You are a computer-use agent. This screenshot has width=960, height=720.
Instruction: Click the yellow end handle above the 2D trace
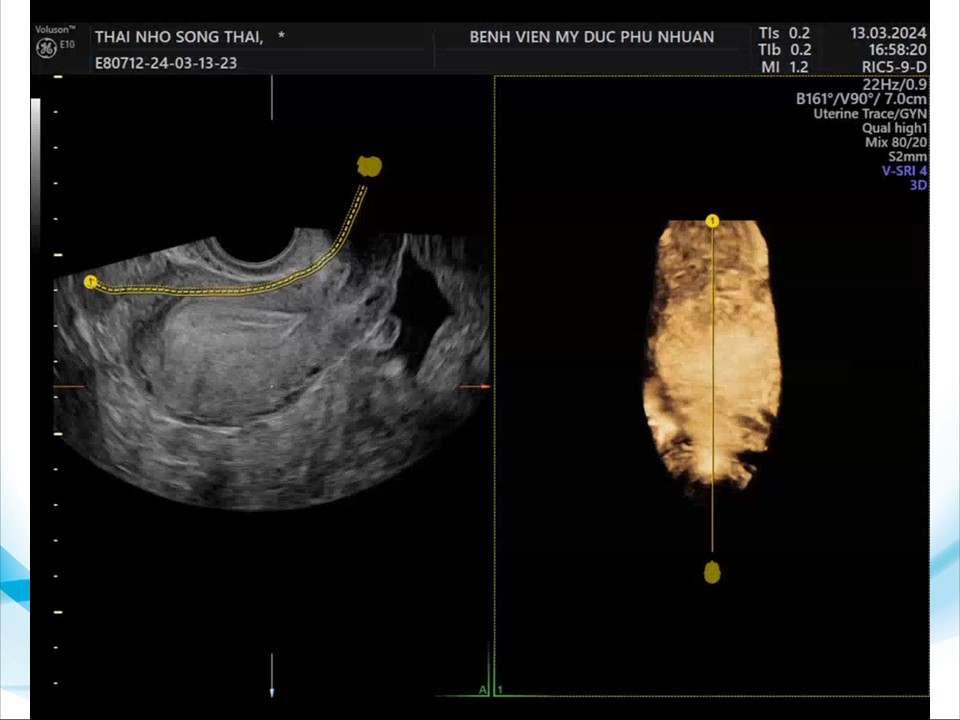(370, 166)
